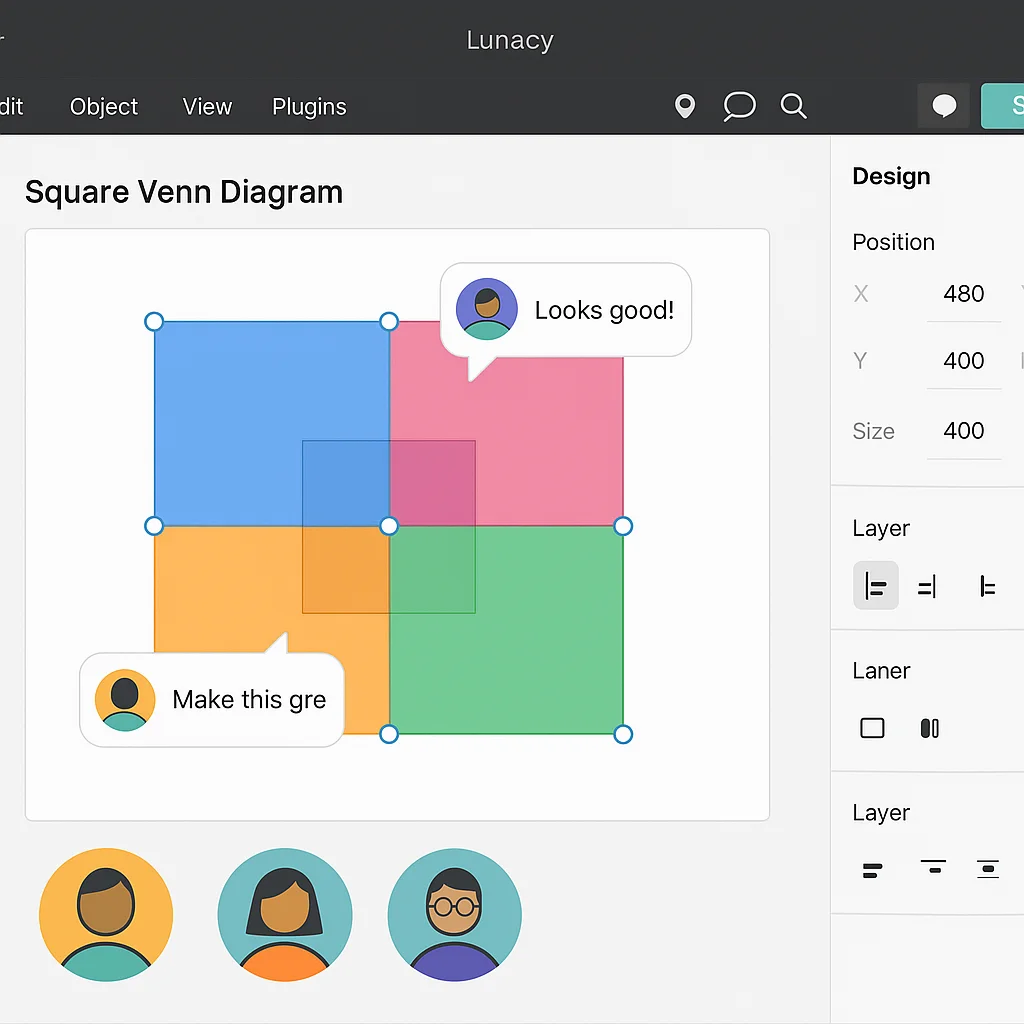The width and height of the screenshot is (1024, 1024).
Task: Click the vertical split icon beside the rectangle
Action: coord(929,728)
